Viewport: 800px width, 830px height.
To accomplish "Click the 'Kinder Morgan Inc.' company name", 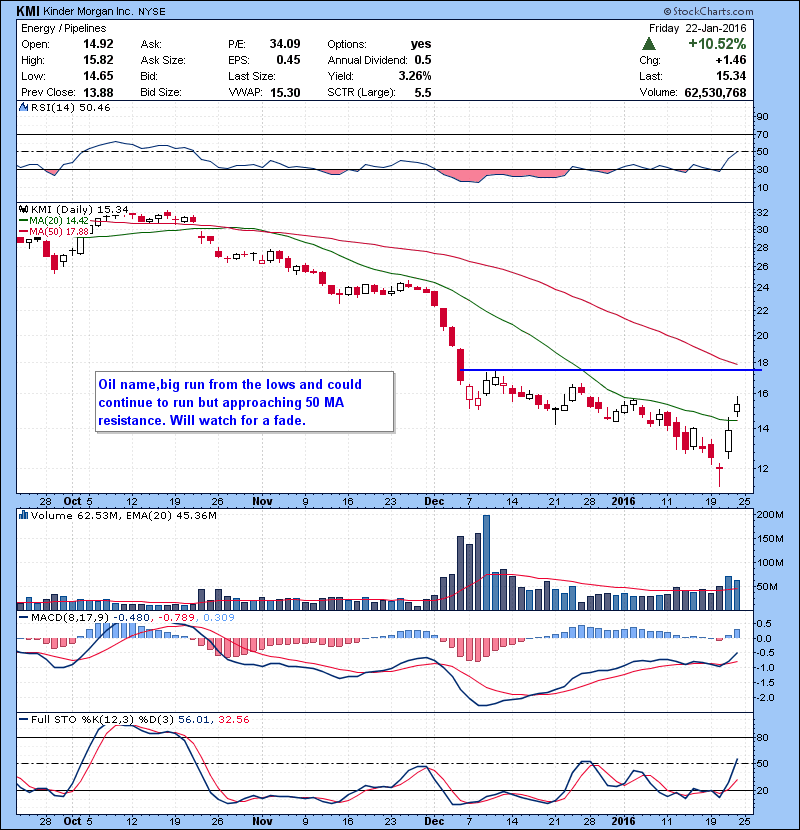I will [89, 11].
